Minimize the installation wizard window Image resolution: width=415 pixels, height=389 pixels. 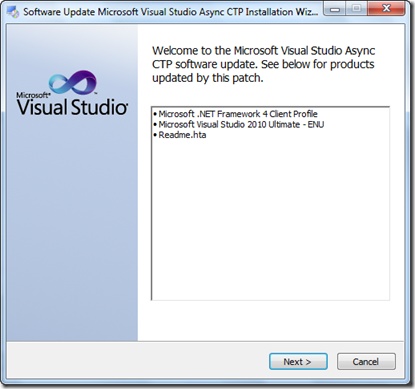click(x=335, y=9)
